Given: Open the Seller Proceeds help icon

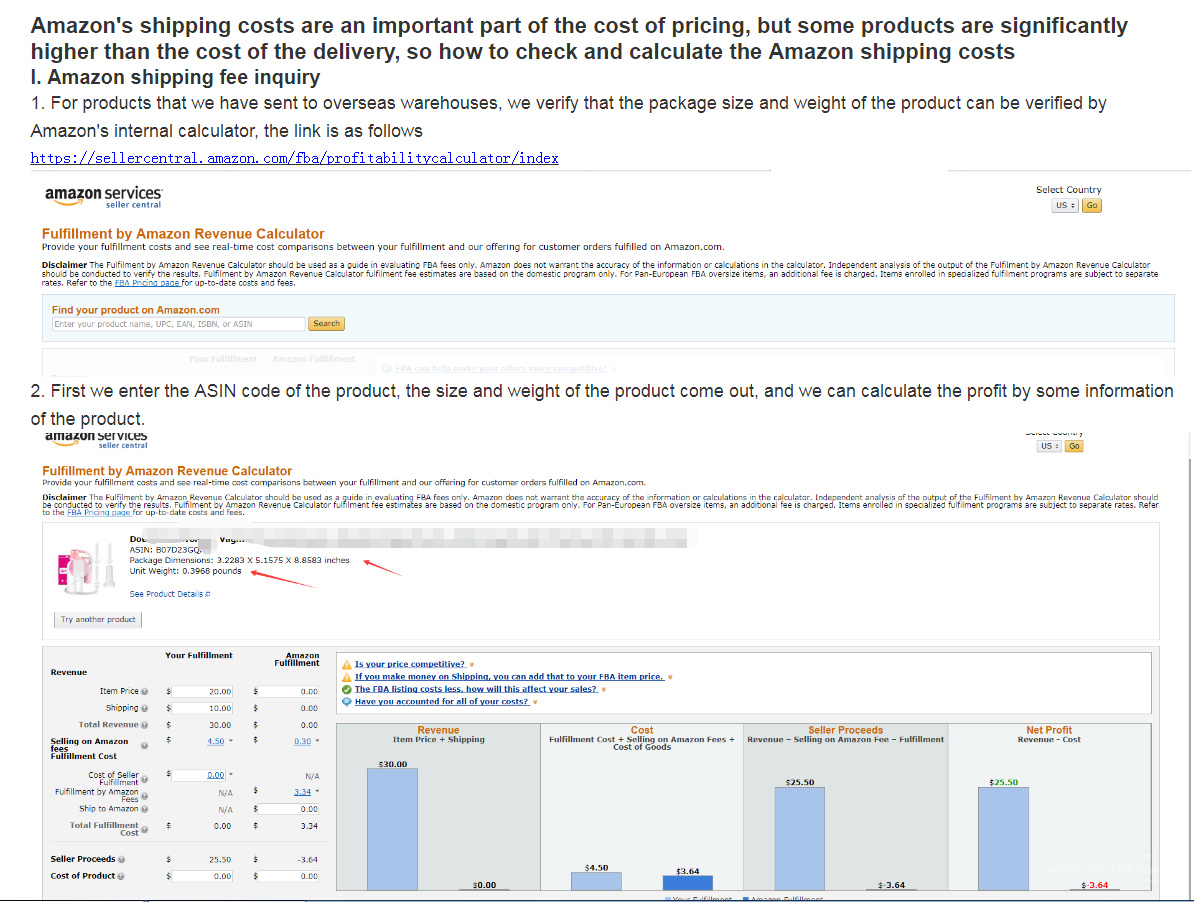Looking at the screenshot, I should [x=121, y=859].
